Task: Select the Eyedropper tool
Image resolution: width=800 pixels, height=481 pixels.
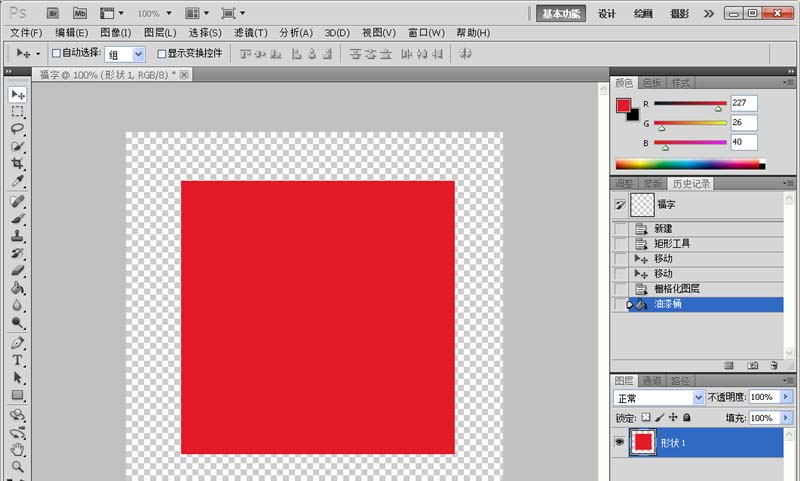Action: tap(17, 181)
